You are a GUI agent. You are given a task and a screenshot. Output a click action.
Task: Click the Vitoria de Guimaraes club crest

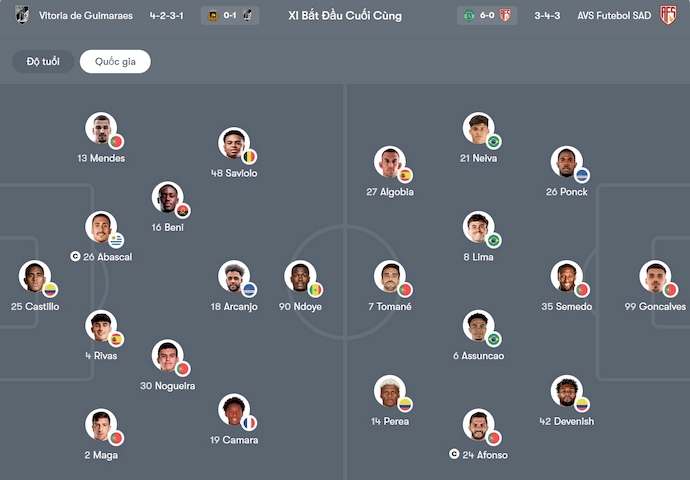(x=22, y=16)
